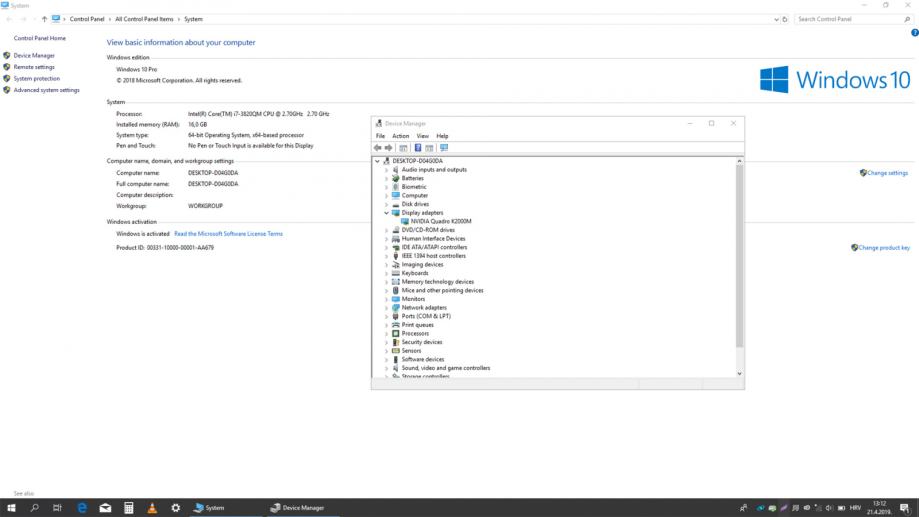The image size is (919, 517).
Task: Click the Print queues device icon
Action: (x=396, y=325)
